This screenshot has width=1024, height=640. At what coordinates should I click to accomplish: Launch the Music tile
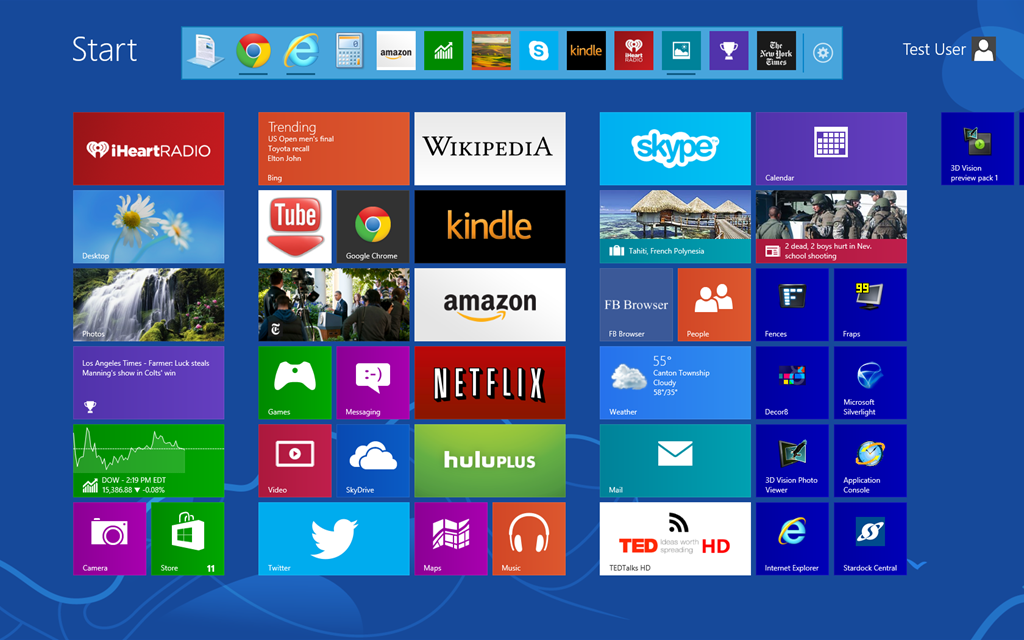pos(529,539)
